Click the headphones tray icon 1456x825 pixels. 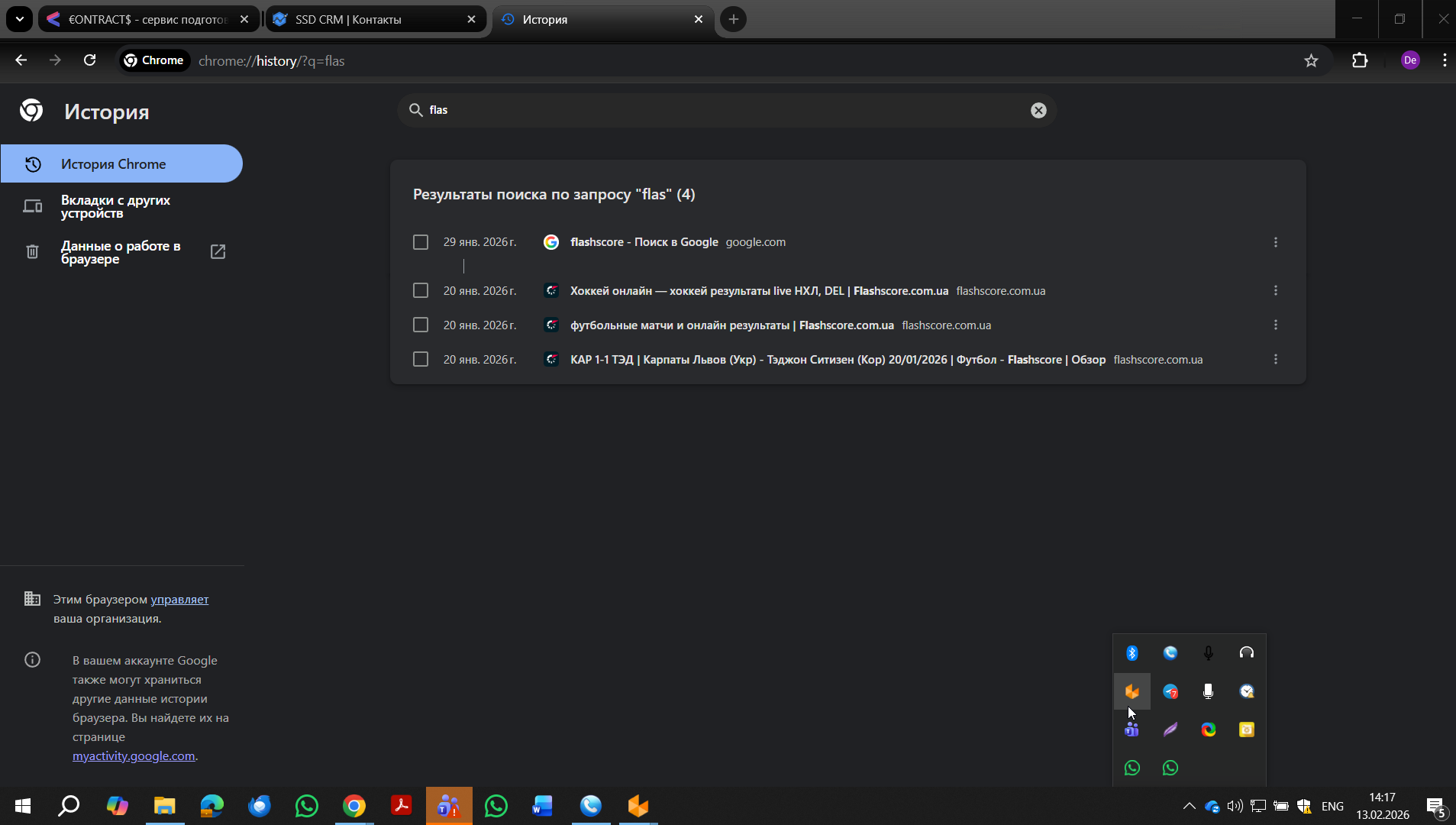(1246, 653)
